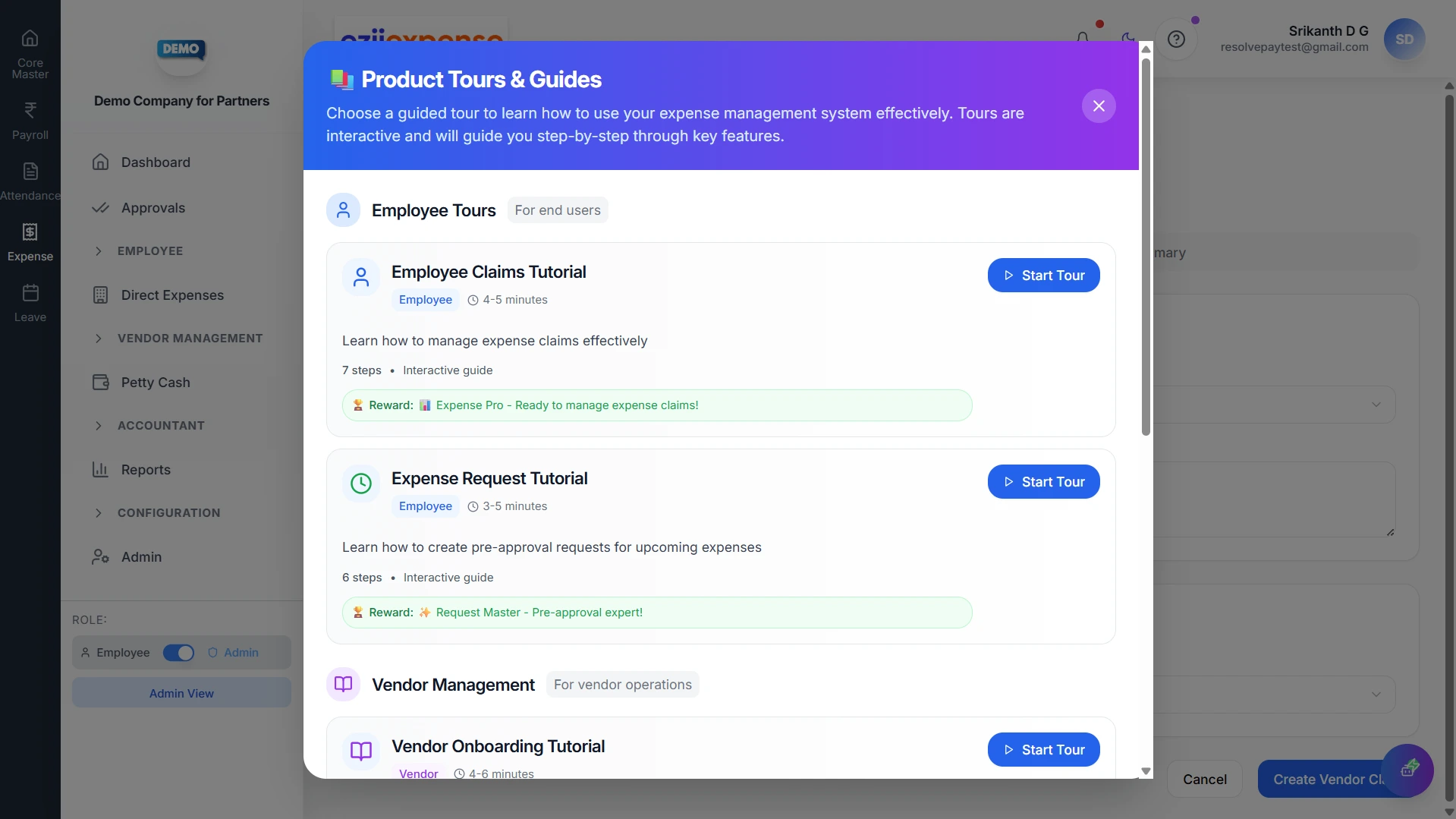Open the Attendance module

pyautogui.click(x=30, y=179)
